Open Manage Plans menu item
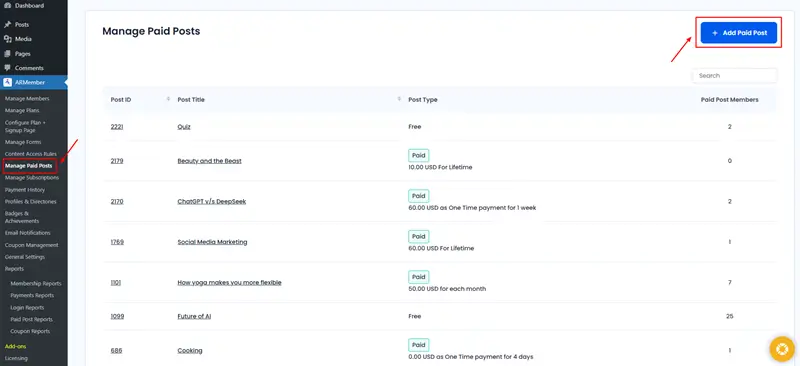This screenshot has height=366, width=800. (x=22, y=110)
